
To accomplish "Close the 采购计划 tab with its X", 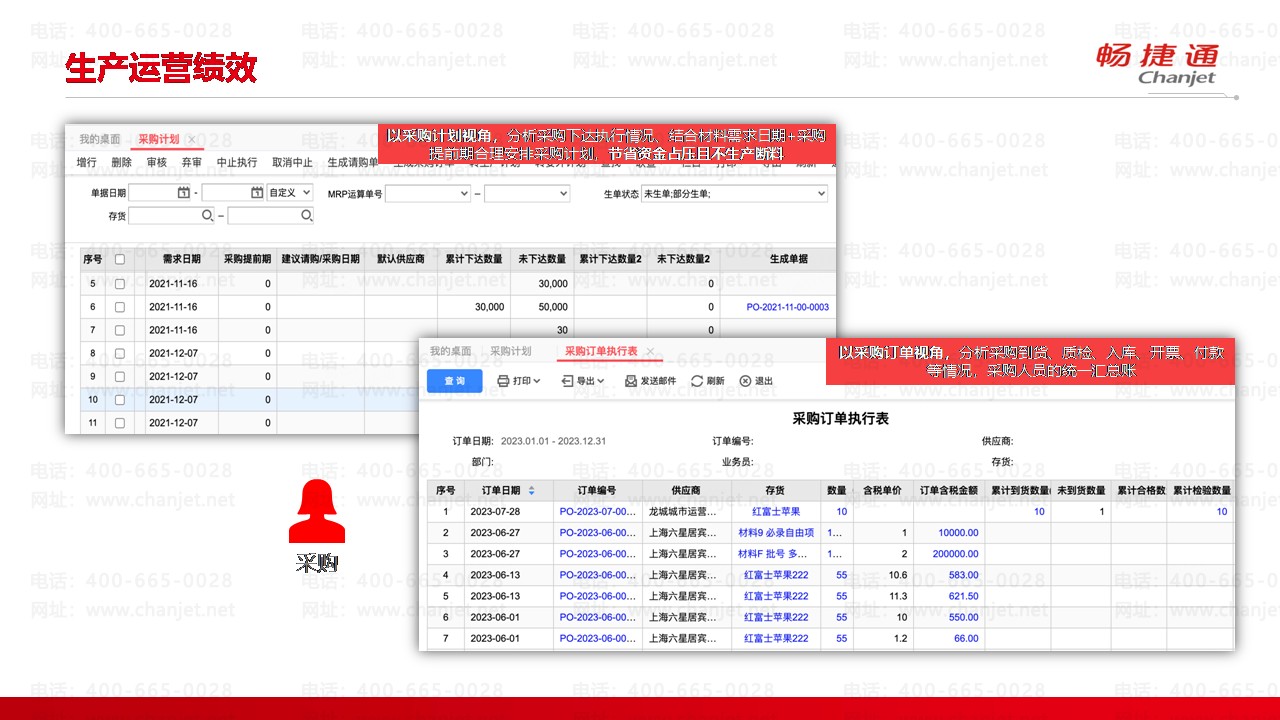I will click(x=192, y=139).
